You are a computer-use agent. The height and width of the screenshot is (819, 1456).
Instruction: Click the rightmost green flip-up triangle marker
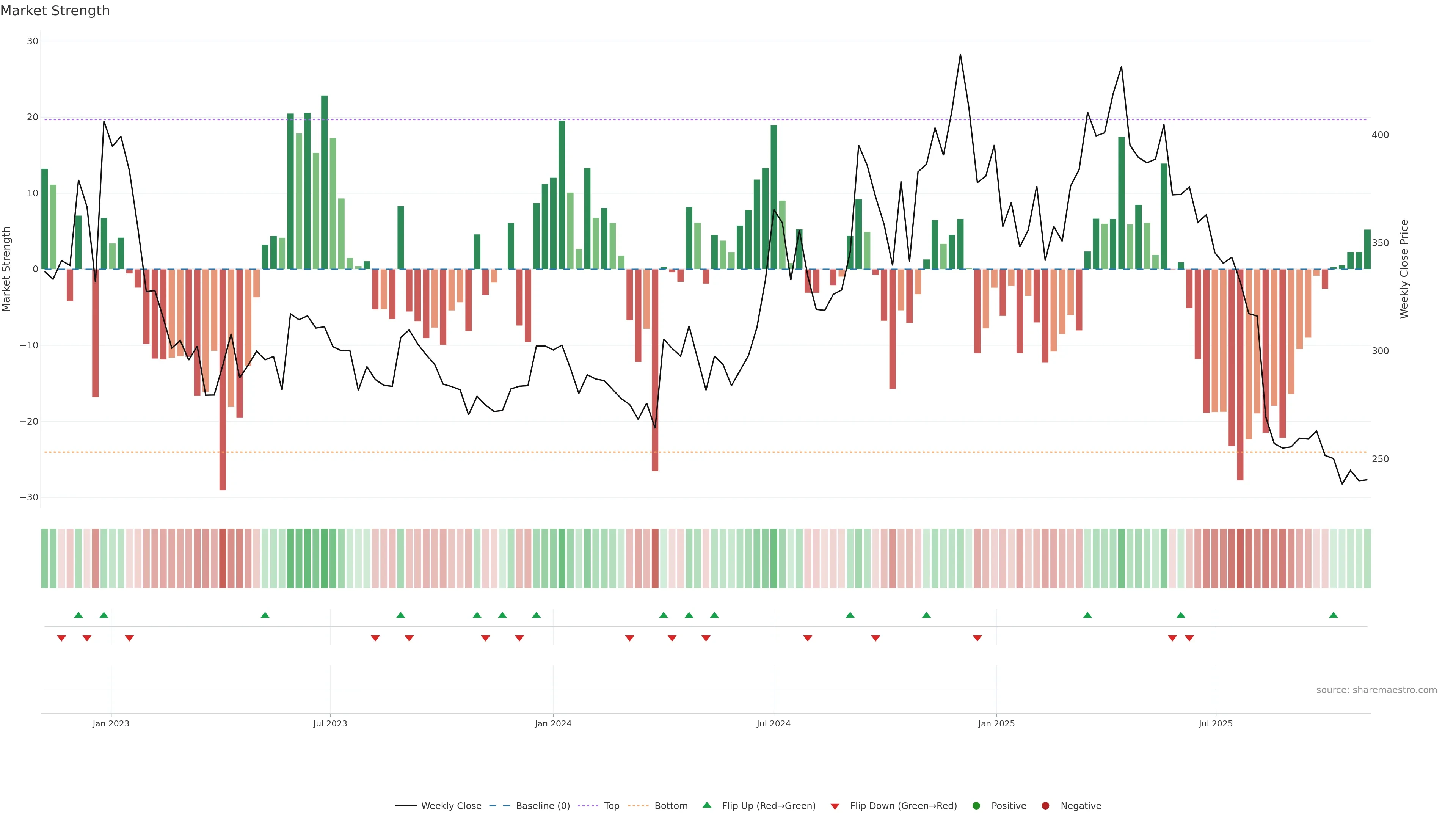1334,615
